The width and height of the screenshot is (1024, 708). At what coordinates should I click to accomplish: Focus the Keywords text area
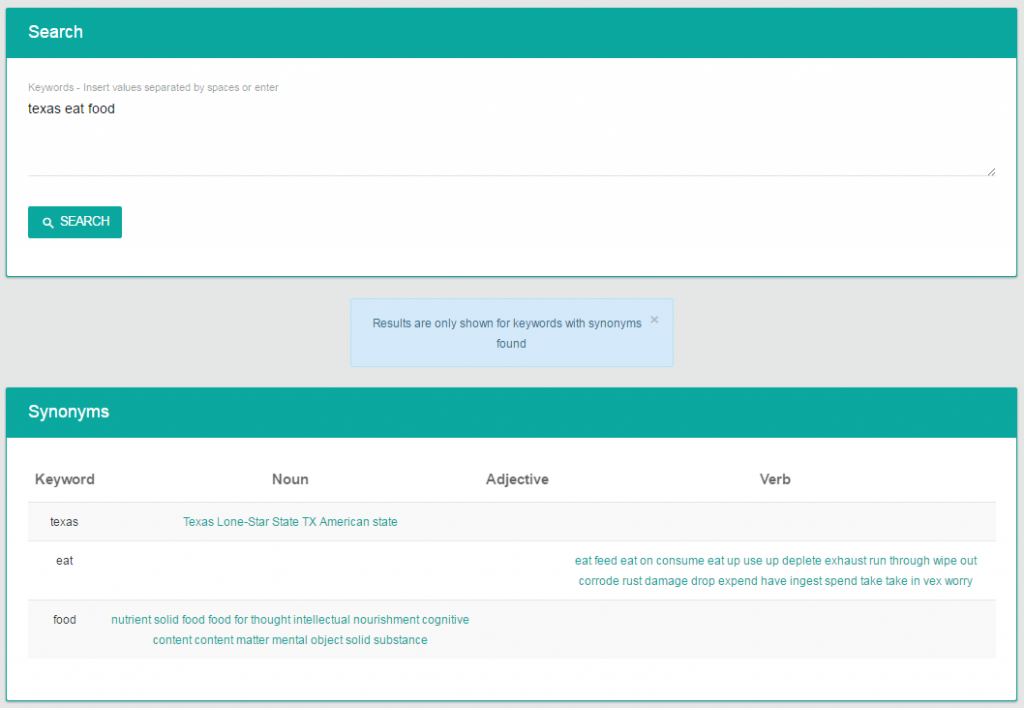pyautogui.click(x=511, y=137)
